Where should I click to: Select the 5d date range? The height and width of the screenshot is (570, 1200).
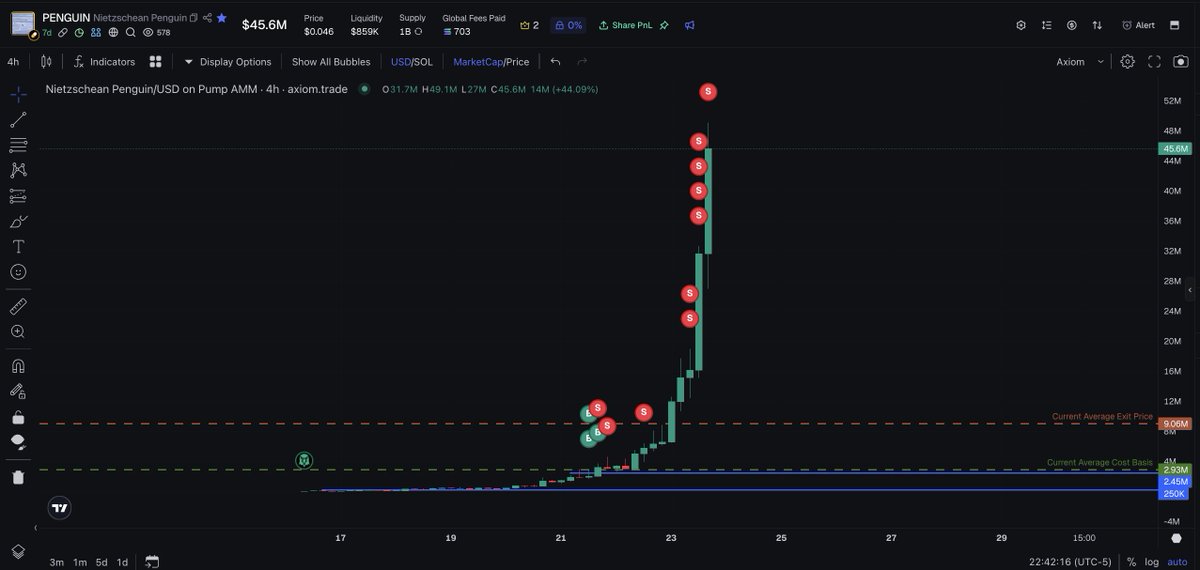102,561
